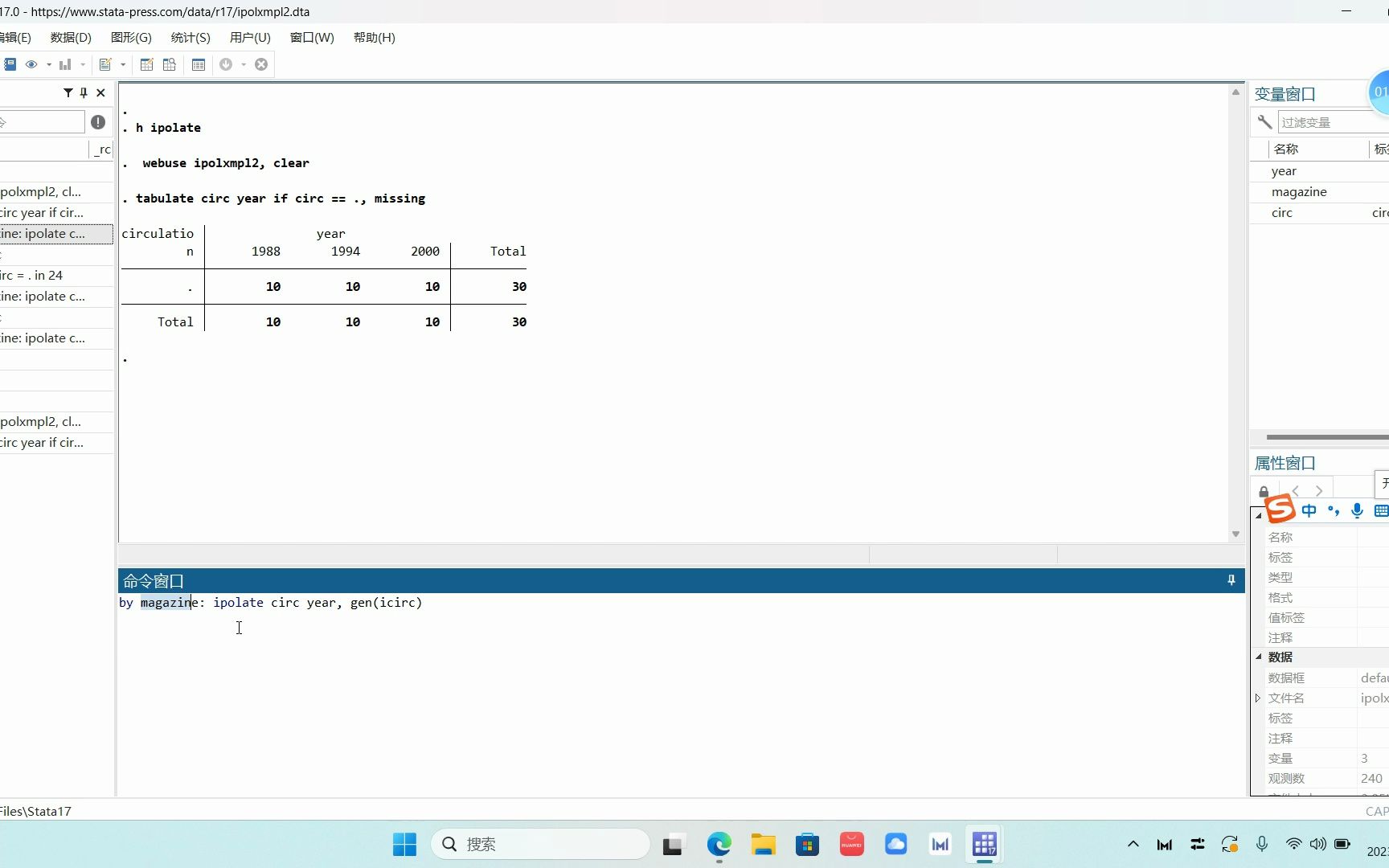The image size is (1389, 868).
Task: Click the Sogou input method S logo
Action: [1280, 509]
